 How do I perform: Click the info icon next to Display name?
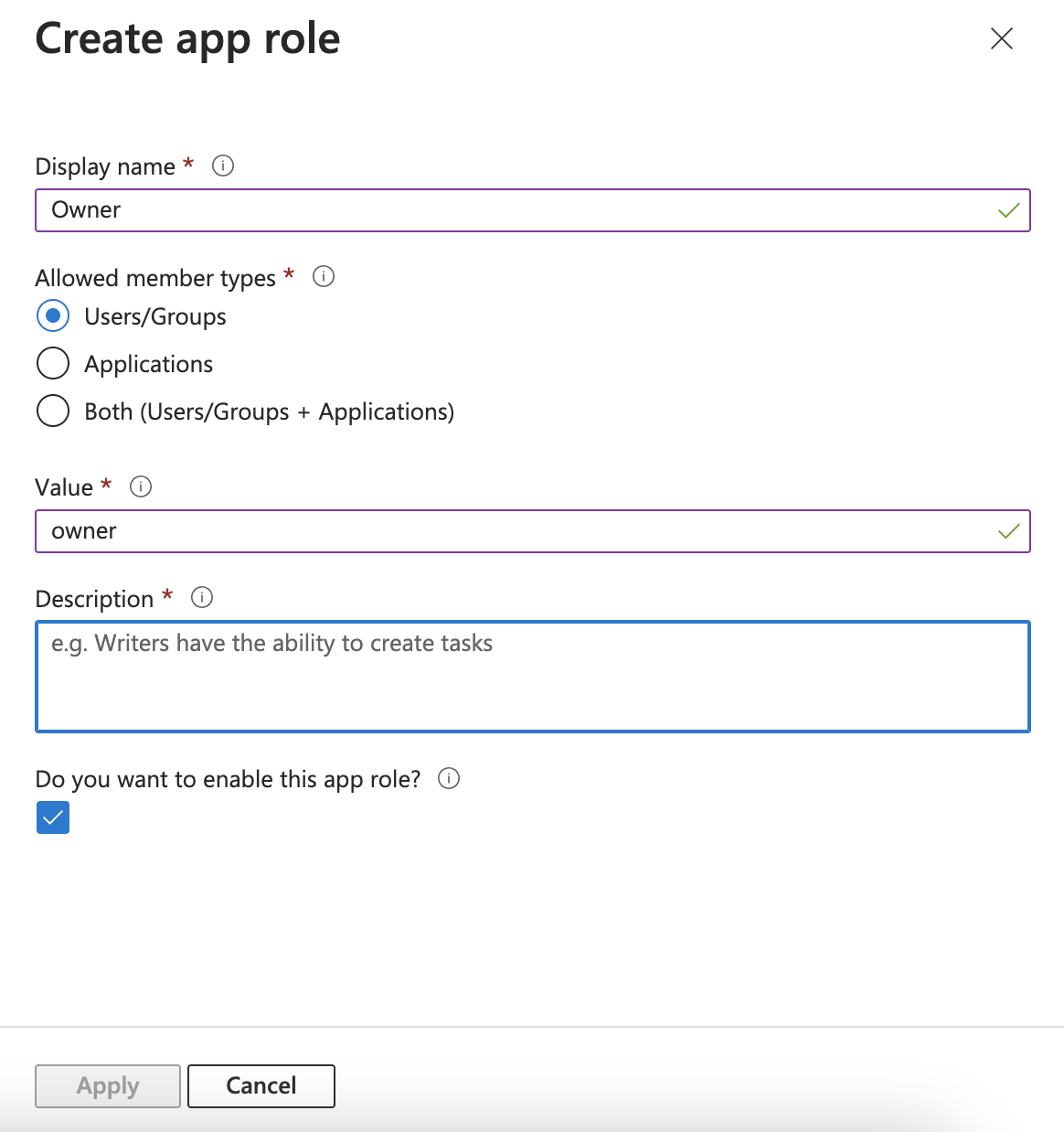pos(222,166)
